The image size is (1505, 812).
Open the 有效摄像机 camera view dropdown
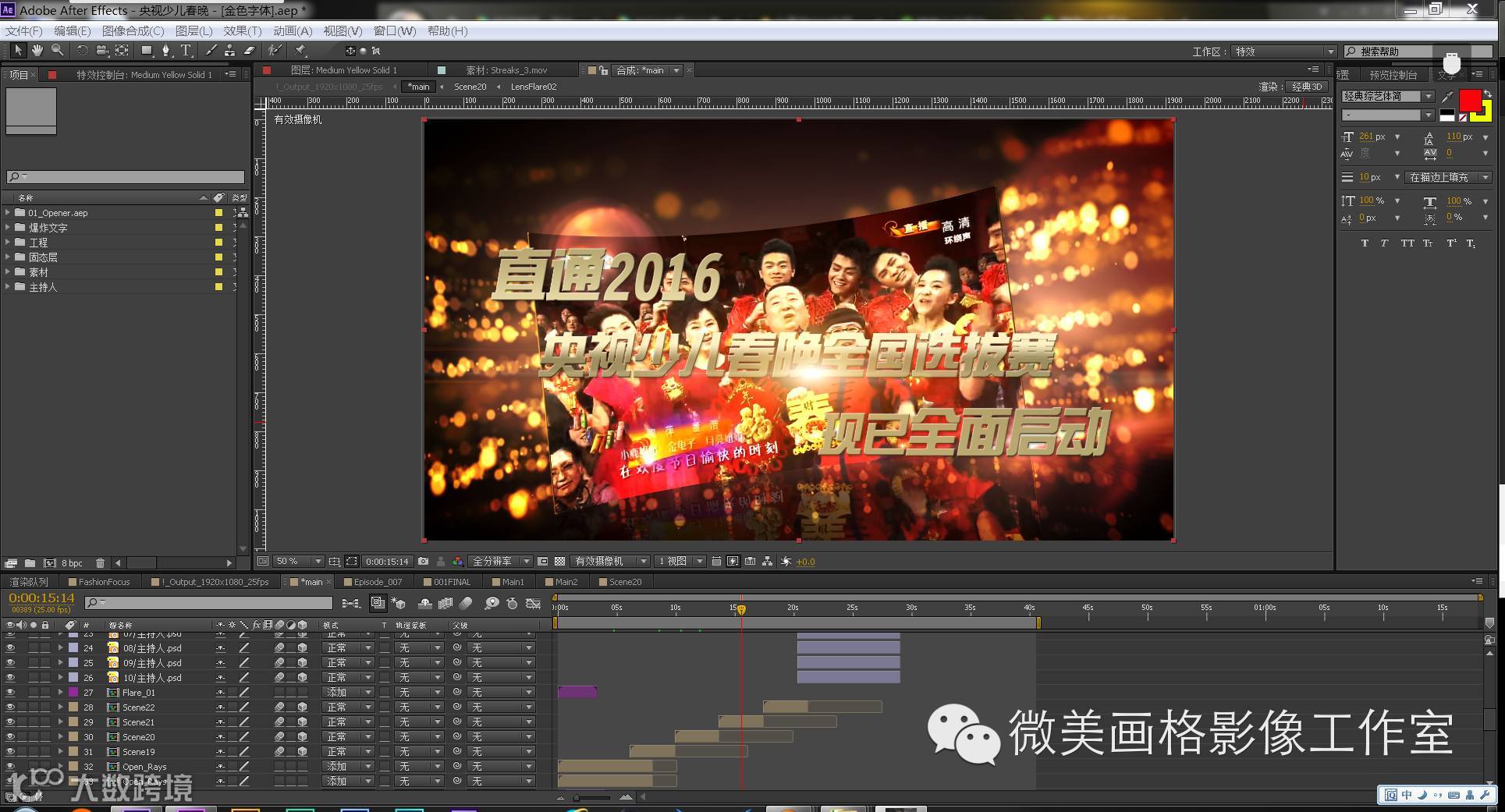click(x=610, y=562)
